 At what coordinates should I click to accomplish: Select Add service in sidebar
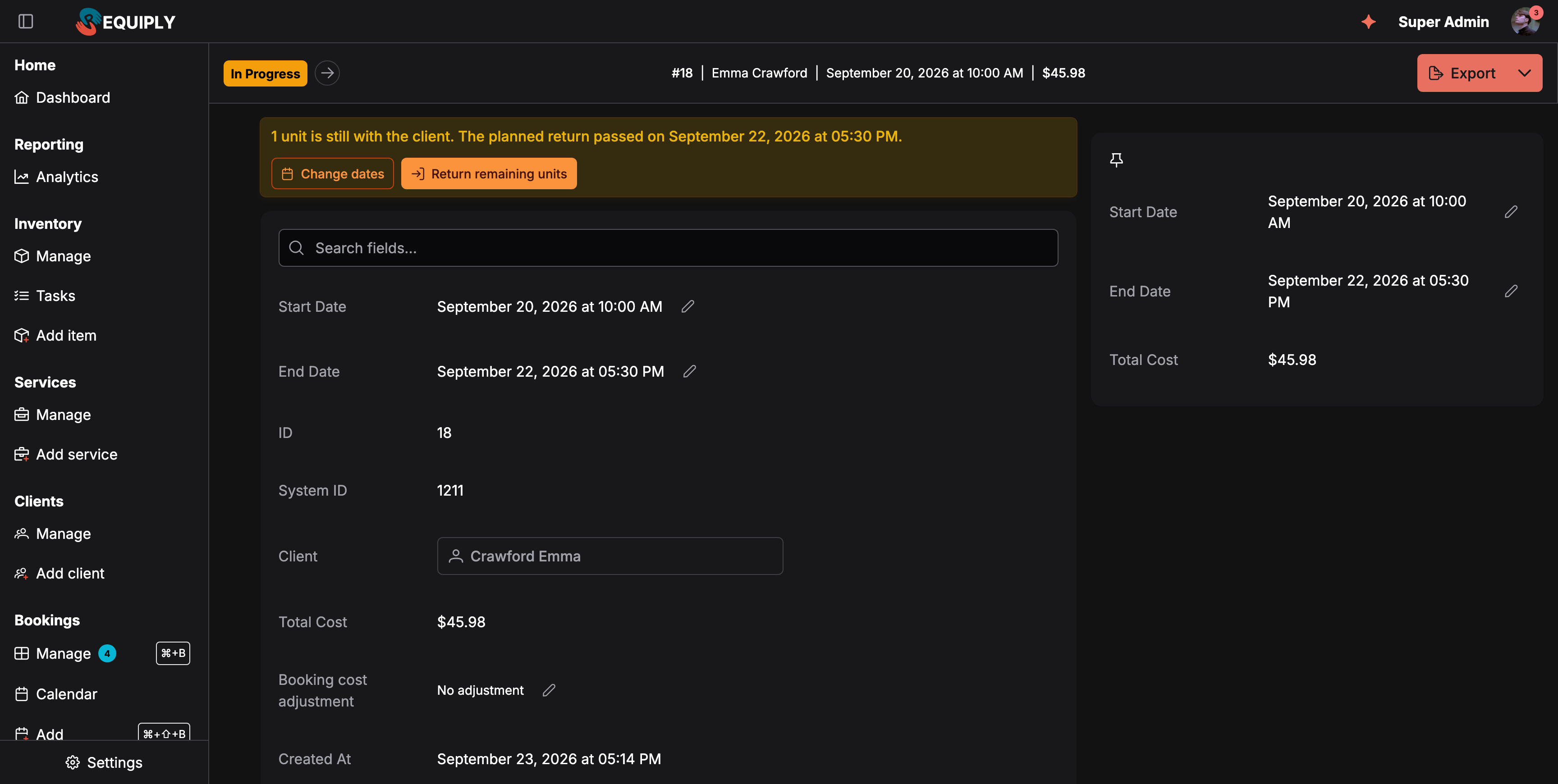point(66,455)
